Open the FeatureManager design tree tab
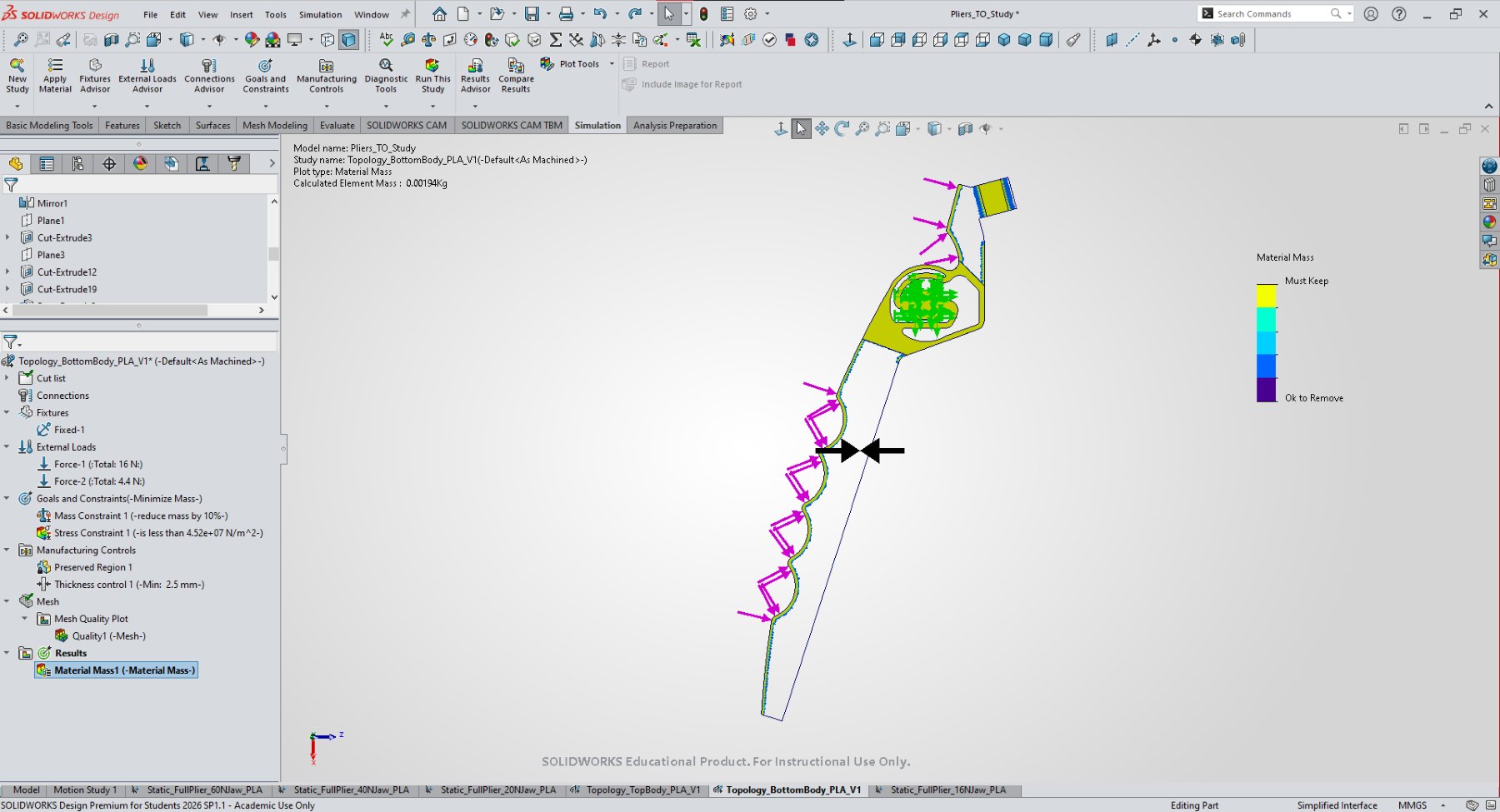 coord(16,164)
